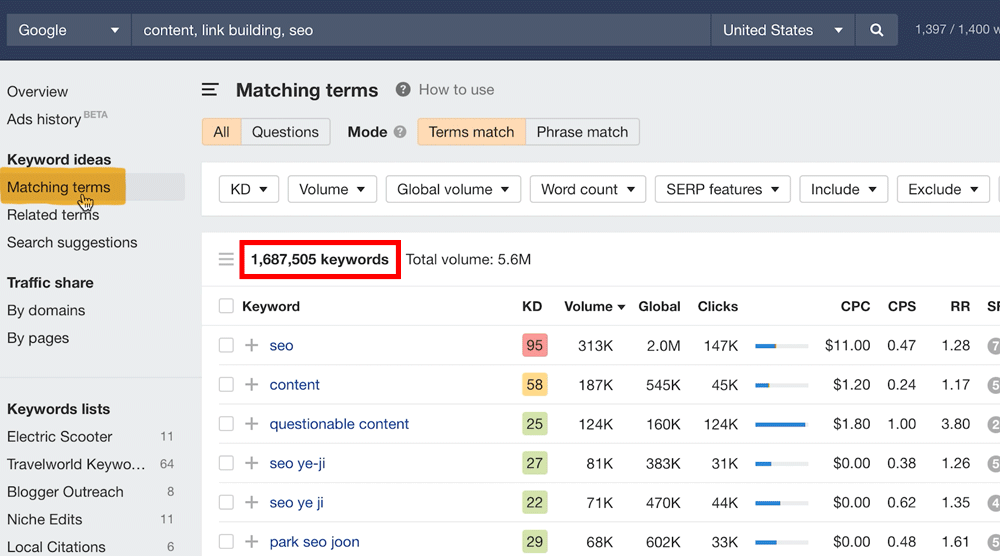Click the list icon beside keyword count
This screenshot has width=1000, height=556.
(x=226, y=260)
